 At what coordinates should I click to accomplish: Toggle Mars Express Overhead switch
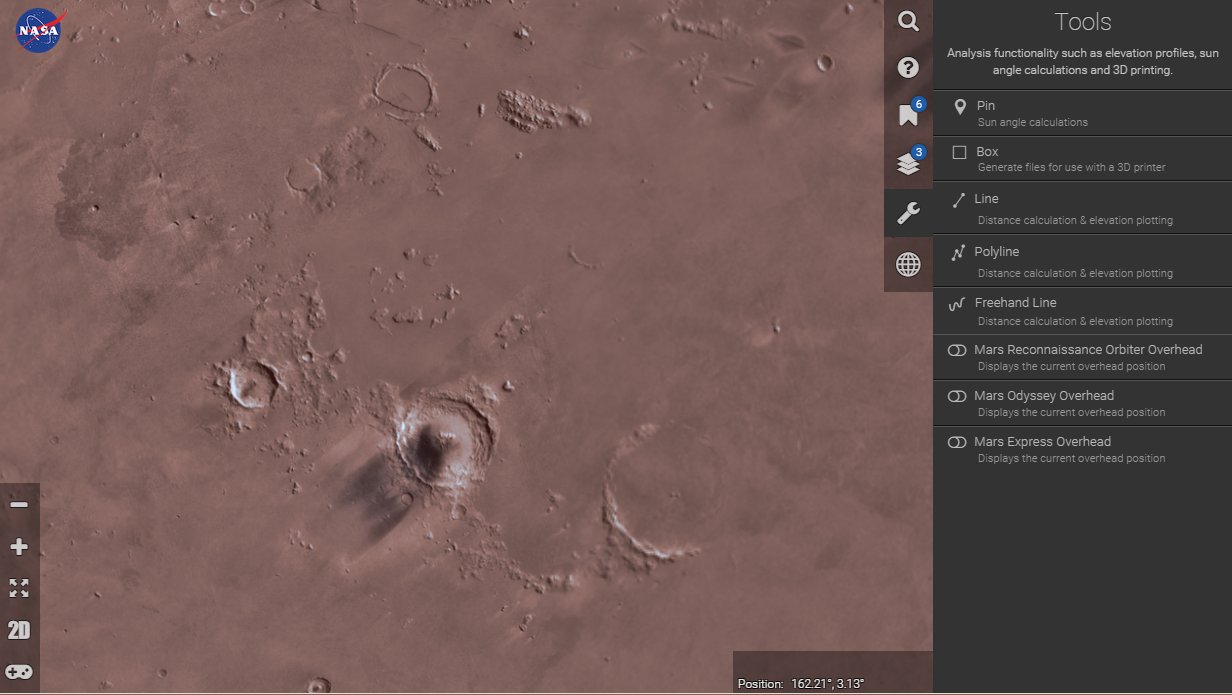[x=957, y=442]
